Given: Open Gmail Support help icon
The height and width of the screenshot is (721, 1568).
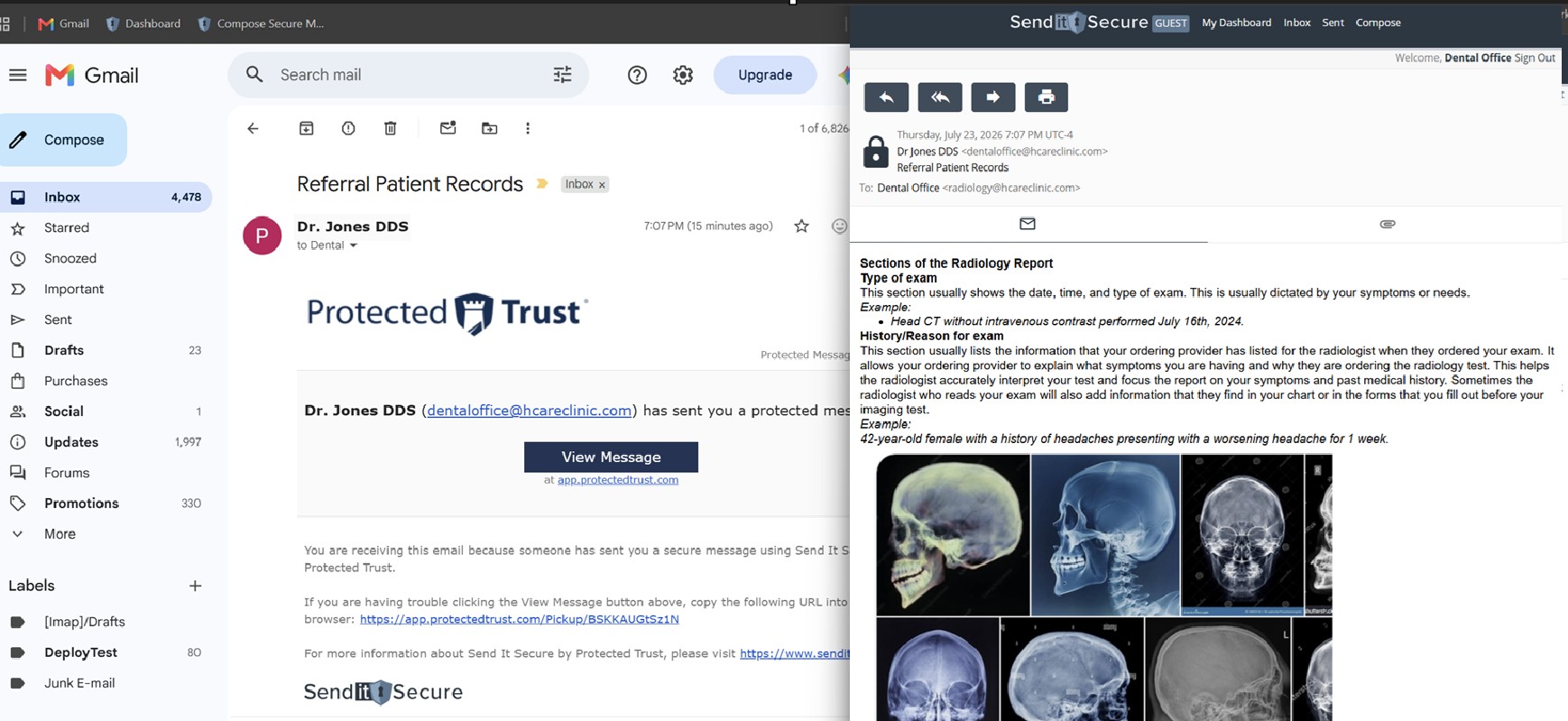Looking at the screenshot, I should coord(637,75).
